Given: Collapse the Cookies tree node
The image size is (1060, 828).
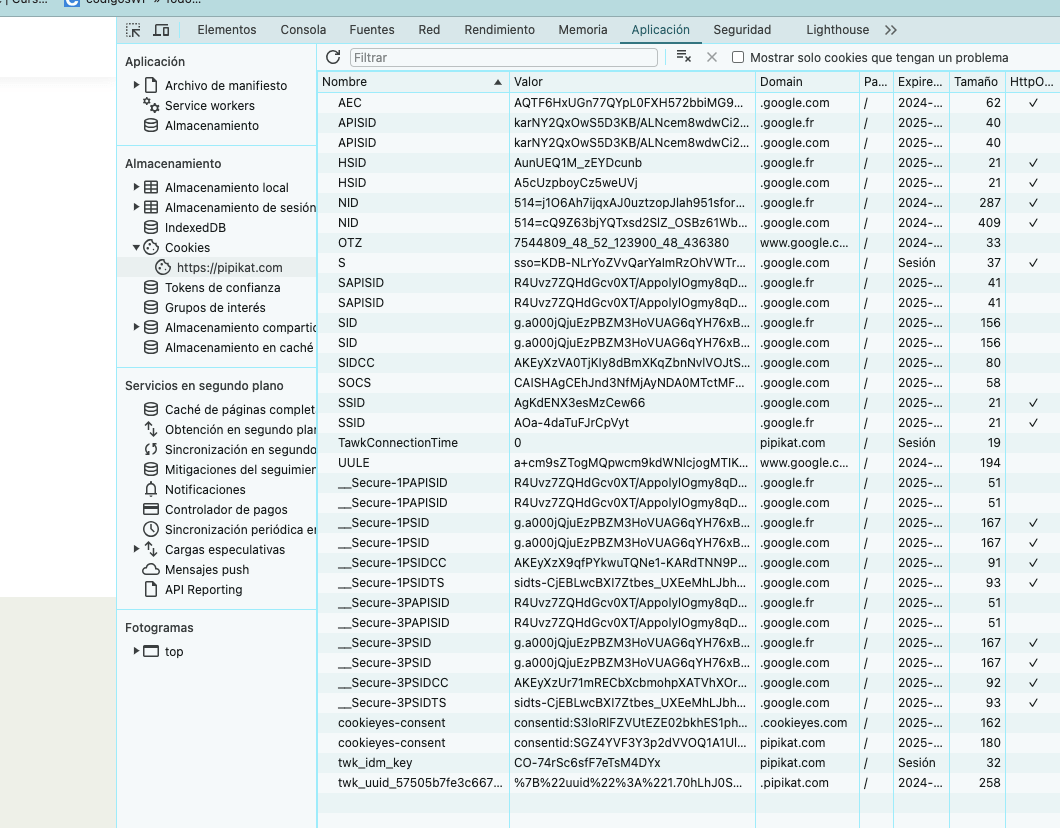Looking at the screenshot, I should pos(136,247).
